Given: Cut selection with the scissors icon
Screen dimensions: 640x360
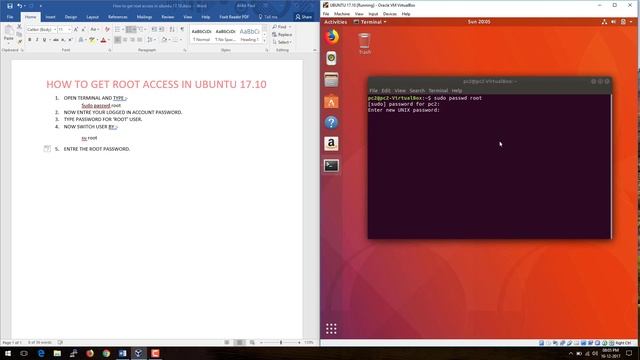Looking at the screenshot, I should pos(19,27).
